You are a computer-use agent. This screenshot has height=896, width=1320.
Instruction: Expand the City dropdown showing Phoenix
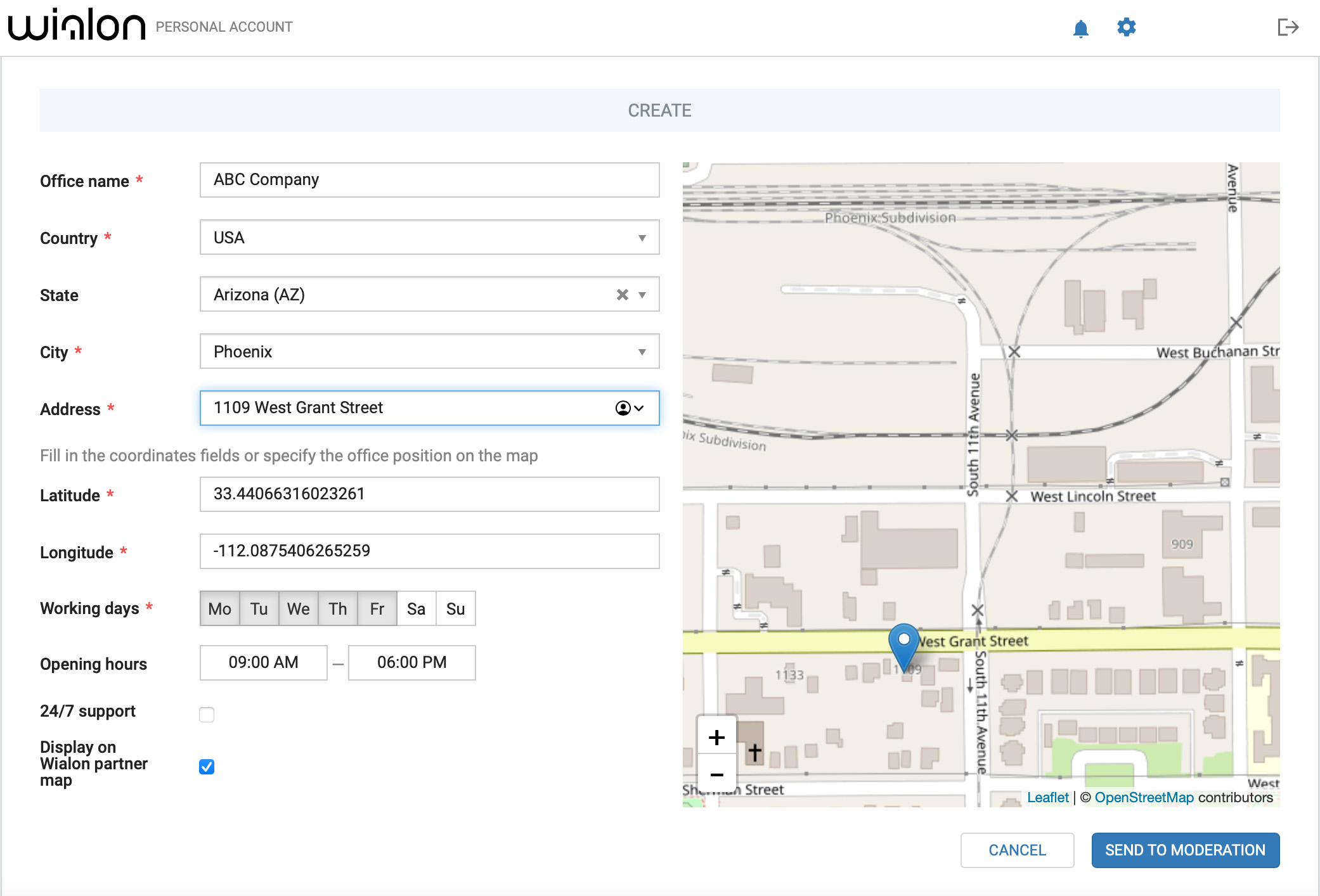(x=642, y=351)
